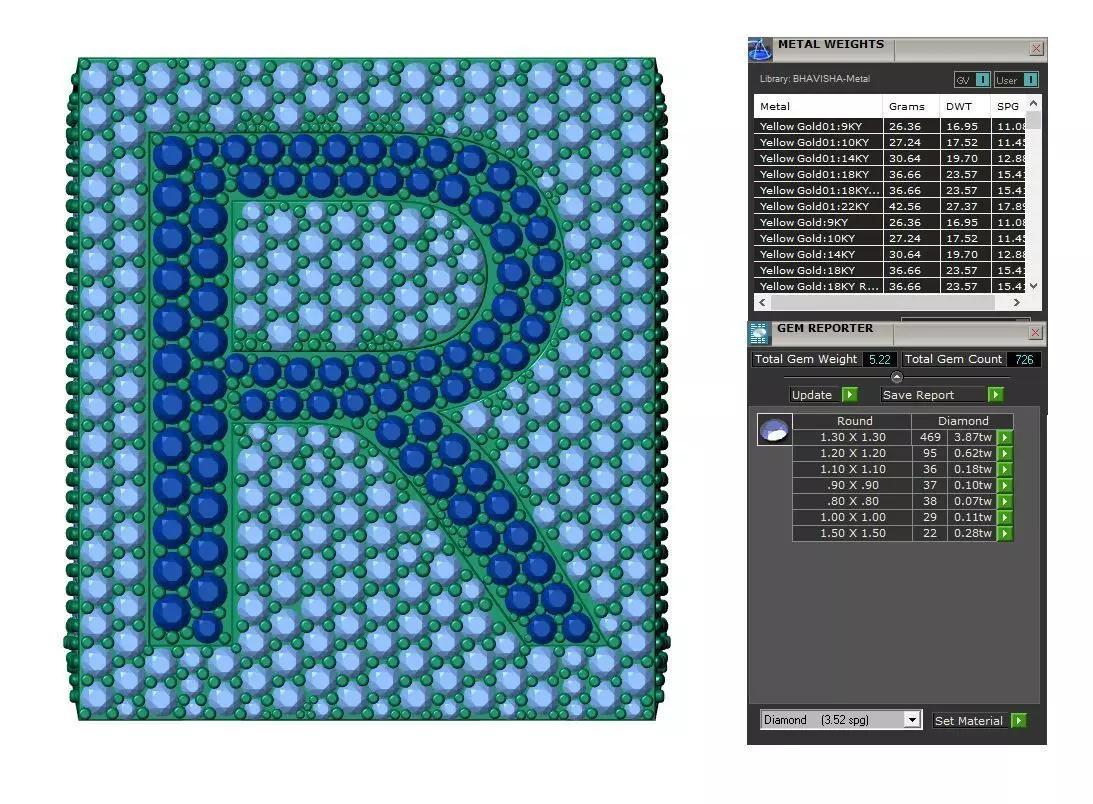Click the 0.62tw weight cell
The height and width of the screenshot is (804, 1093).
[x=972, y=453]
